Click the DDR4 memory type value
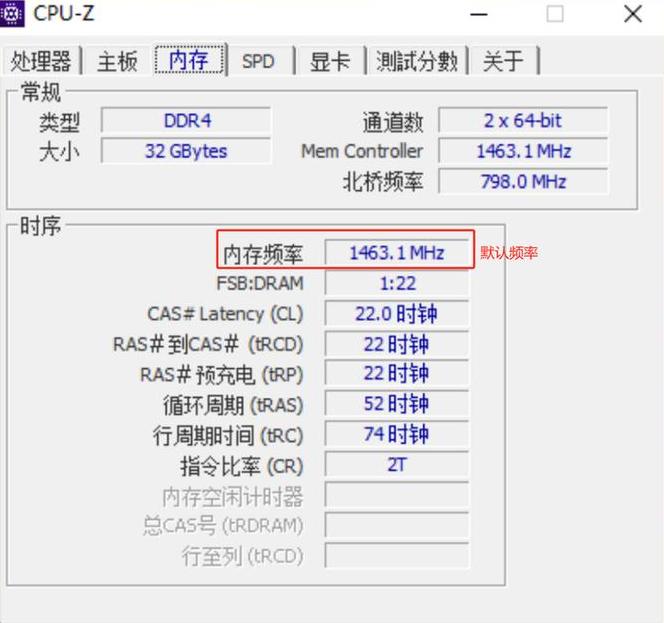664x623 pixels. pyautogui.click(x=186, y=121)
